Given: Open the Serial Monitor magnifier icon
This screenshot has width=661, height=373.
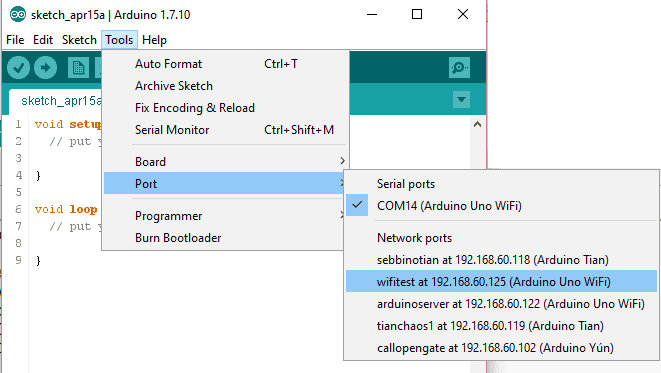Looking at the screenshot, I should [x=459, y=67].
